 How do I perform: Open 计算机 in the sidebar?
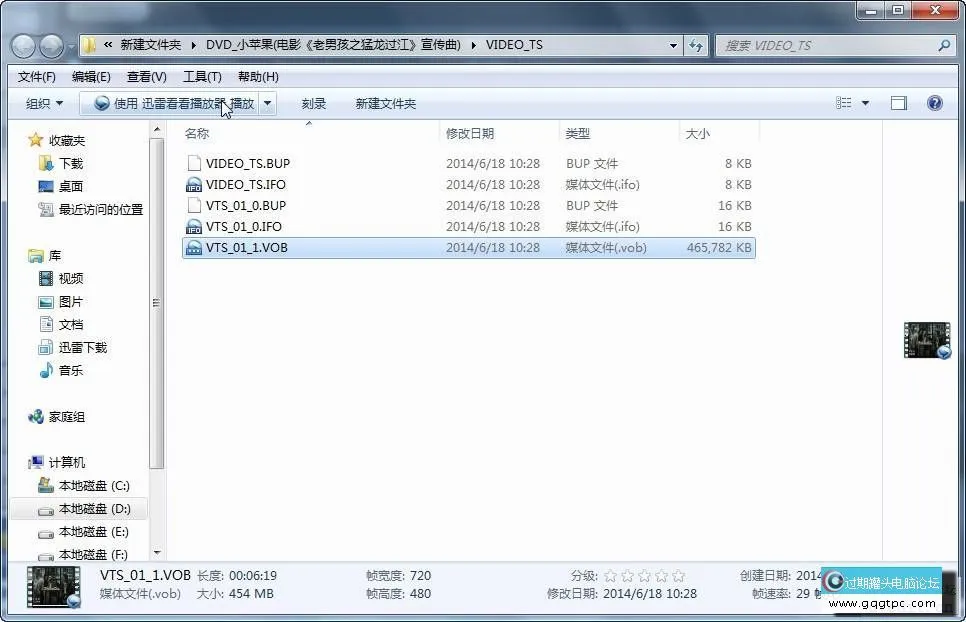point(68,461)
